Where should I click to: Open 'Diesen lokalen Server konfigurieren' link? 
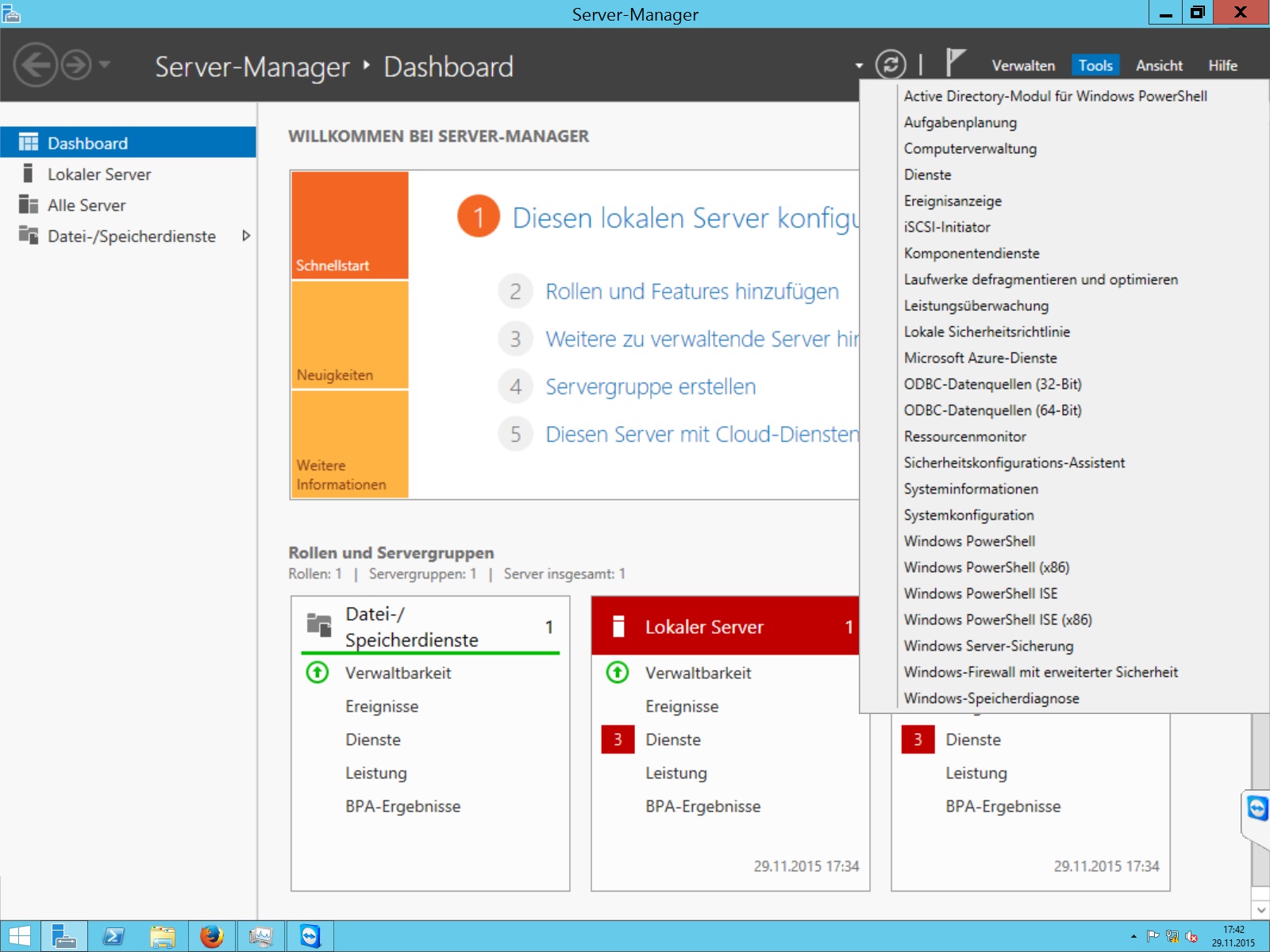(685, 217)
